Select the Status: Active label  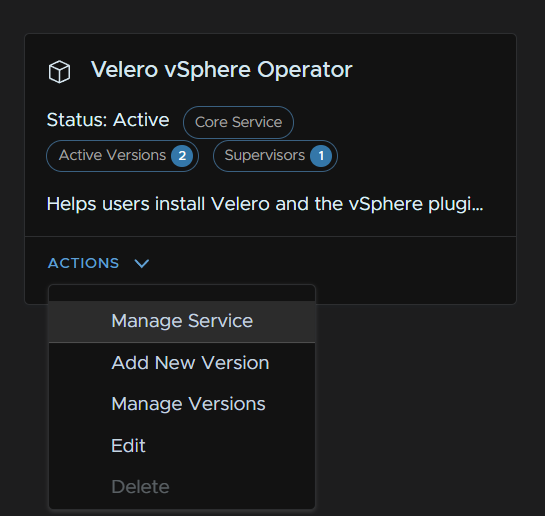coord(108,120)
